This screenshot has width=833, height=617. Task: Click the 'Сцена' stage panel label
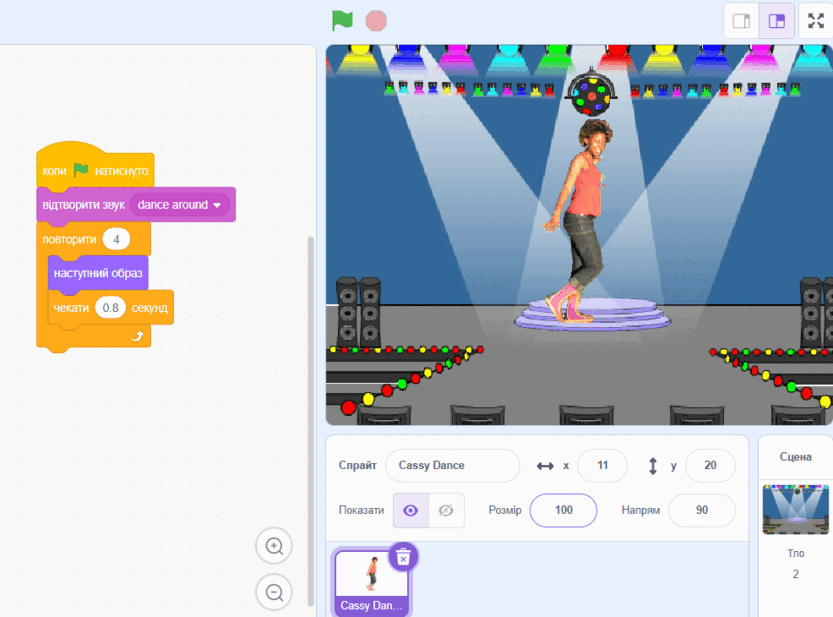[x=795, y=457]
